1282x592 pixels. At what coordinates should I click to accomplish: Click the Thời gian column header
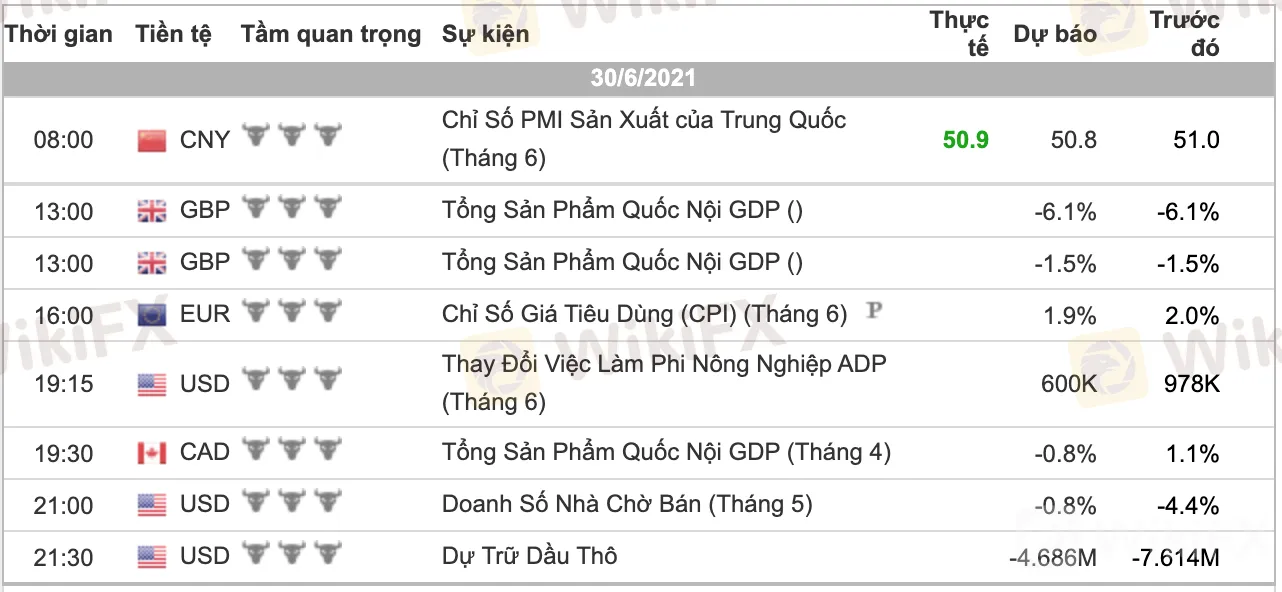click(59, 34)
